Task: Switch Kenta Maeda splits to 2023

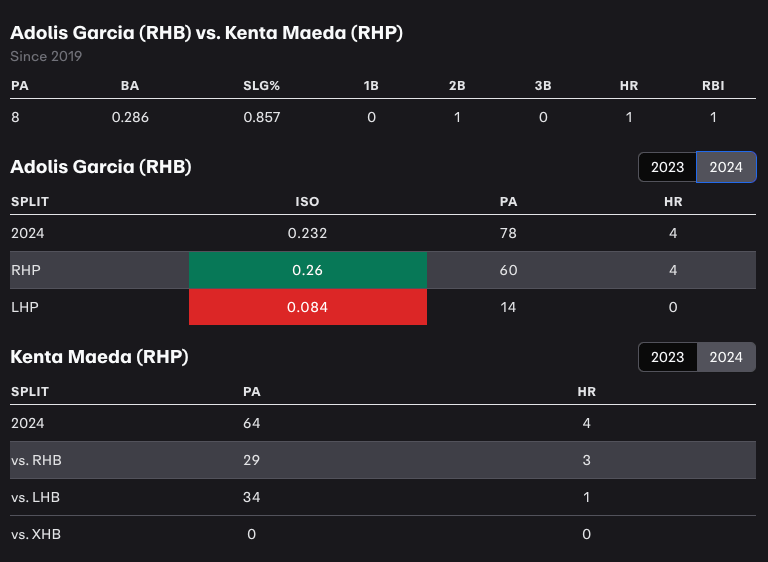Action: click(667, 357)
